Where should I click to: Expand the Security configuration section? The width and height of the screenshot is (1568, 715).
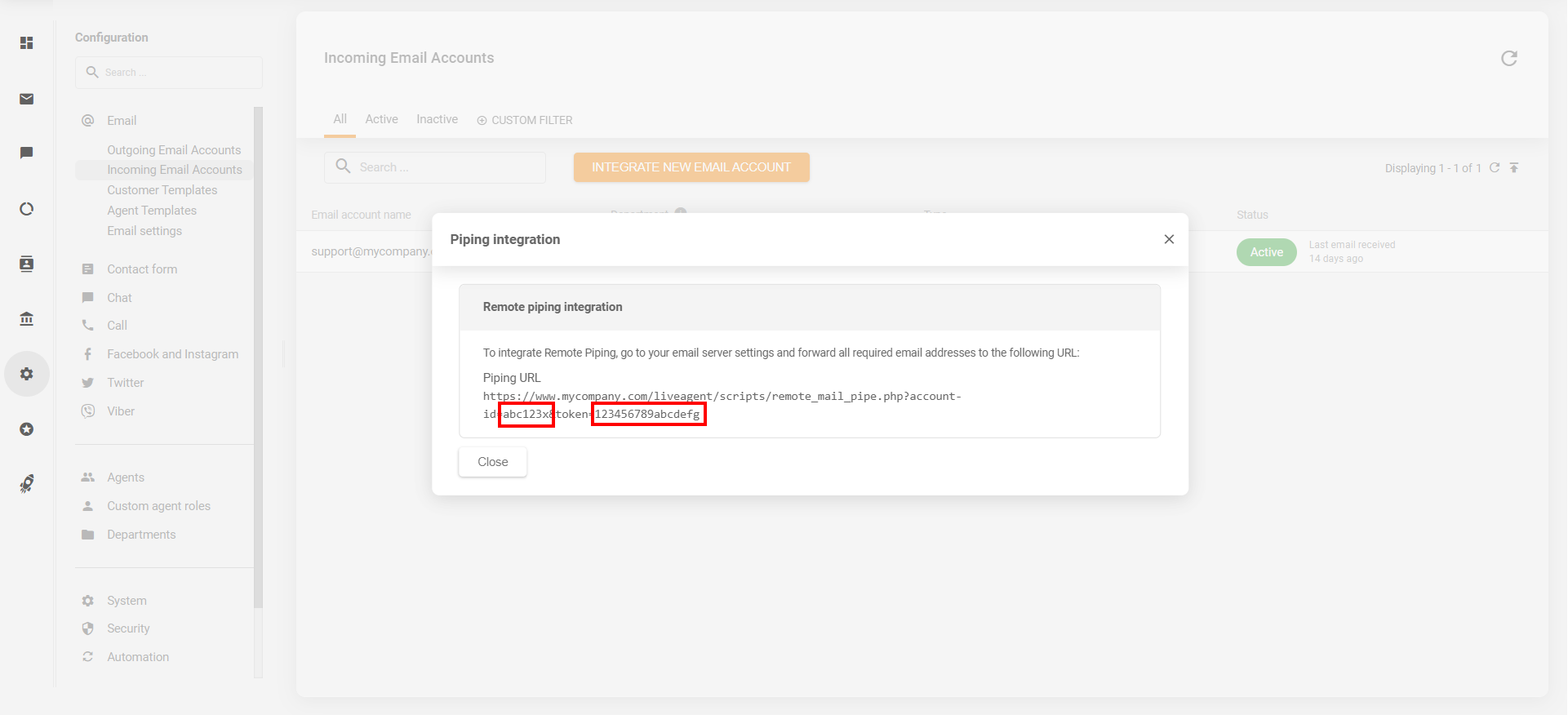[x=128, y=628]
